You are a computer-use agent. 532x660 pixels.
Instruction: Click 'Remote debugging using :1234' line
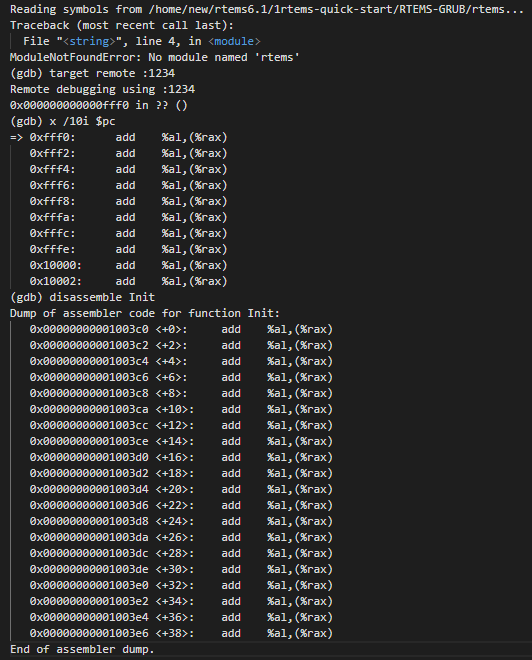(102, 89)
